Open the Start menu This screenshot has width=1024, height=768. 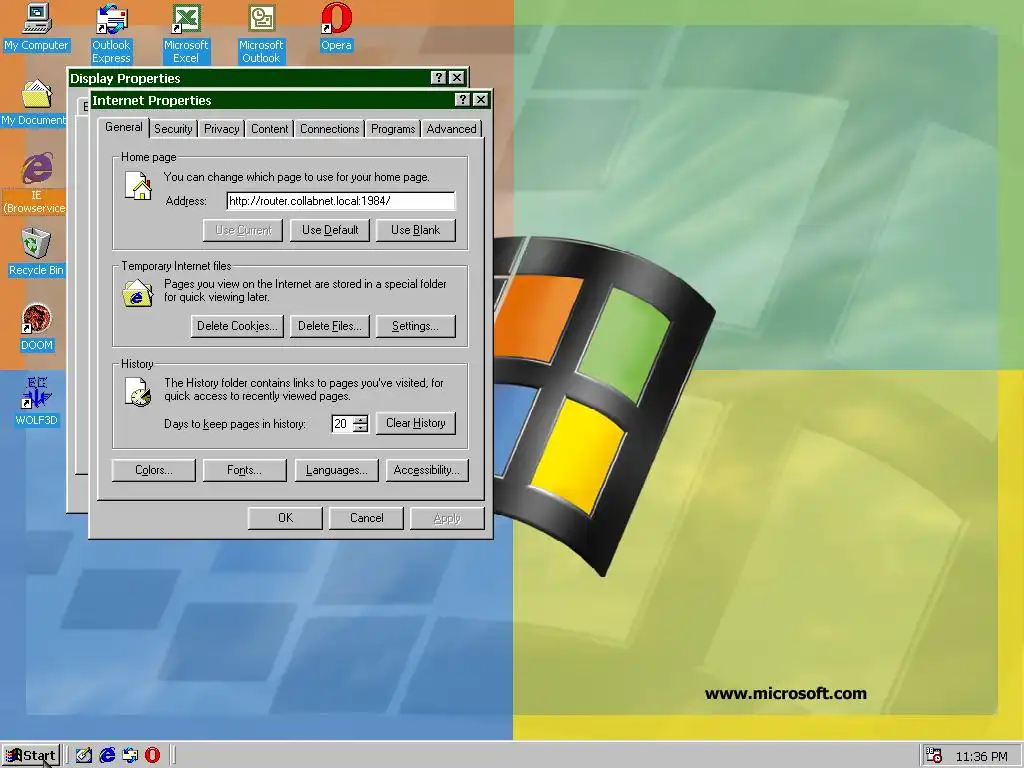point(31,756)
